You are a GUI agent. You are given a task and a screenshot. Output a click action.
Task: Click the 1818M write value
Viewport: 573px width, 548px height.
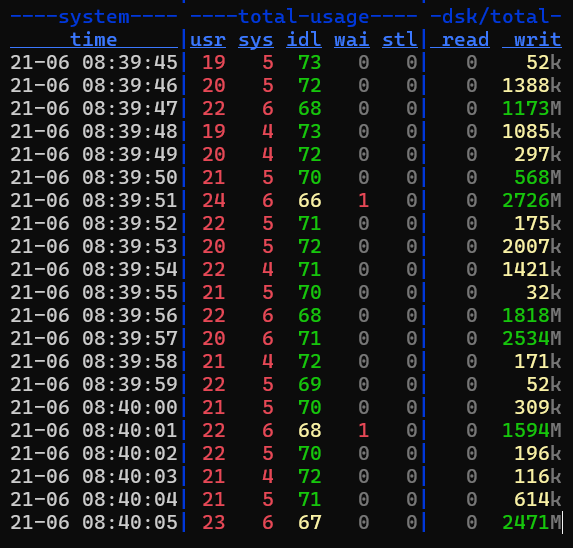click(532, 315)
